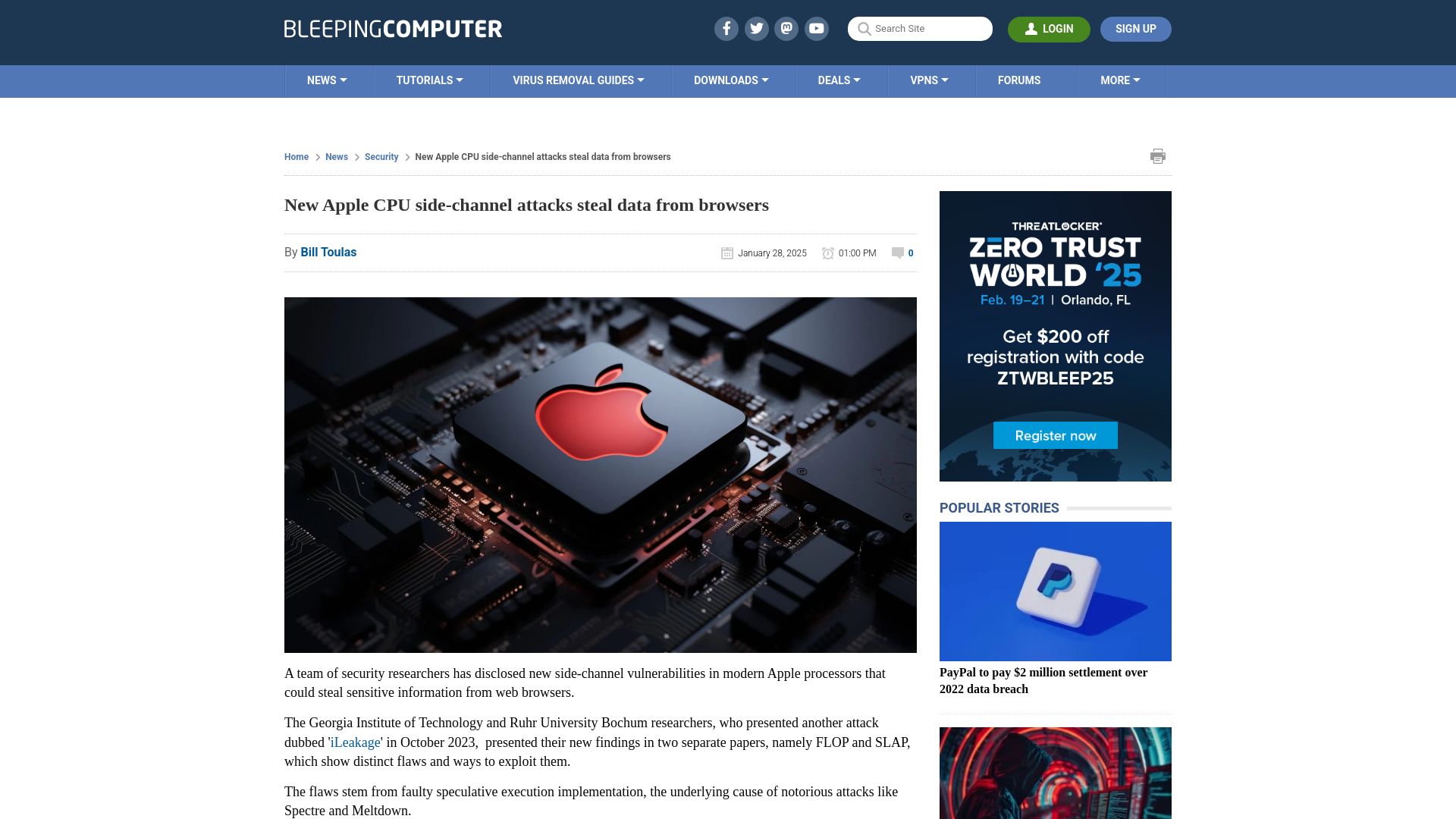Click the PayPal settlement popular story thumbnail
Image resolution: width=1456 pixels, height=819 pixels.
[1054, 591]
